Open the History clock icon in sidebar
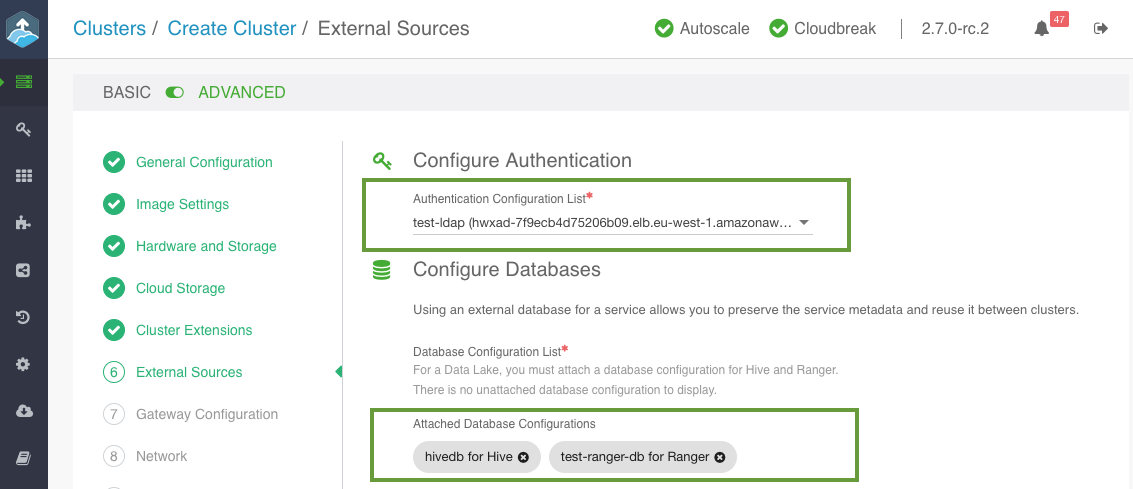Viewport: 1133px width, 489px height. 23,318
